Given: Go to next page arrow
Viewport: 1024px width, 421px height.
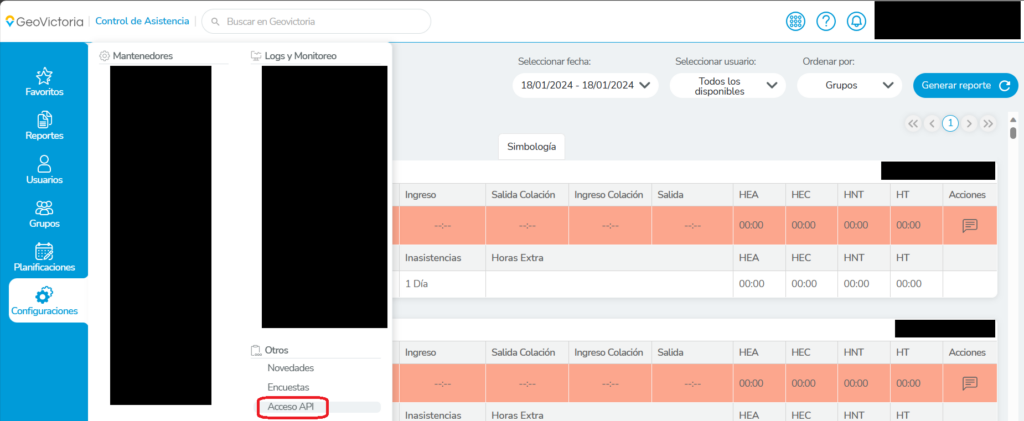Looking at the screenshot, I should (x=969, y=123).
